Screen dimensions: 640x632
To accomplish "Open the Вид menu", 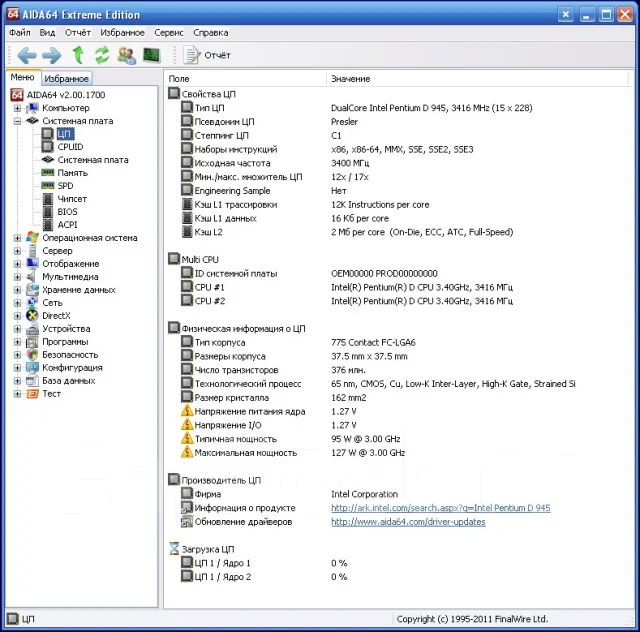I will click(x=47, y=32).
